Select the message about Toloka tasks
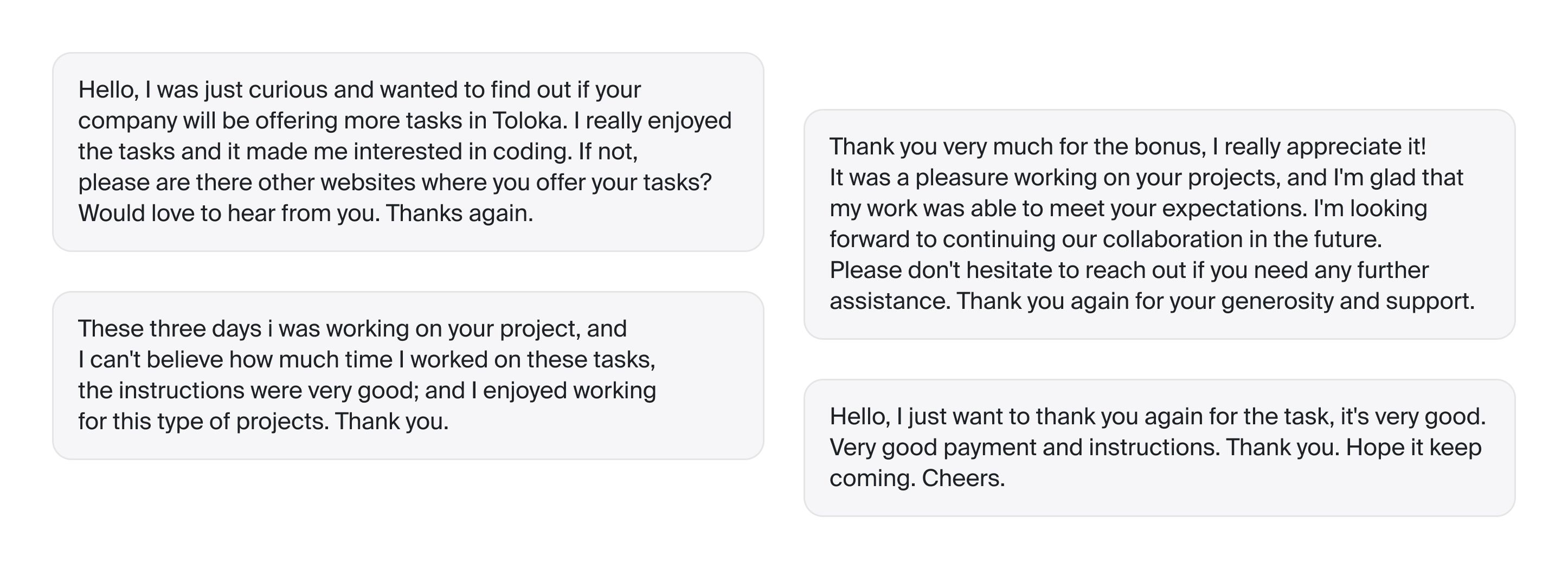 (x=408, y=152)
